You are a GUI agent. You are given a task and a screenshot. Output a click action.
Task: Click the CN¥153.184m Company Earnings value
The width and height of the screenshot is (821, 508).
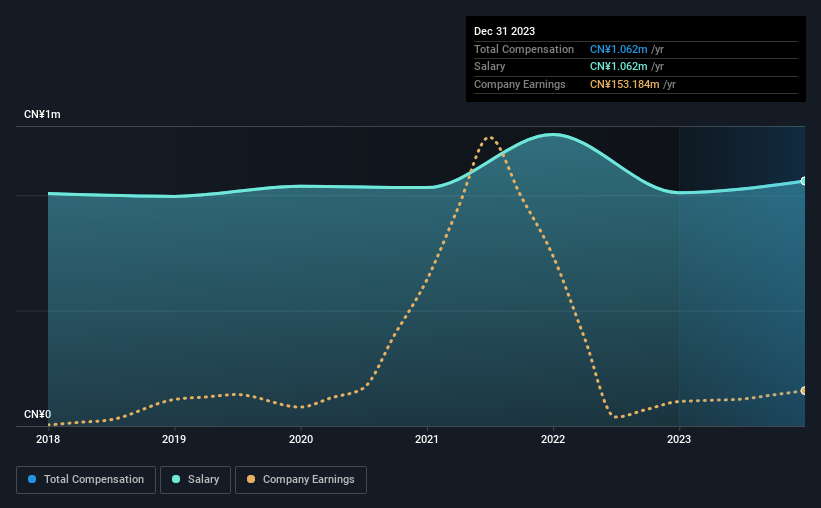click(624, 84)
